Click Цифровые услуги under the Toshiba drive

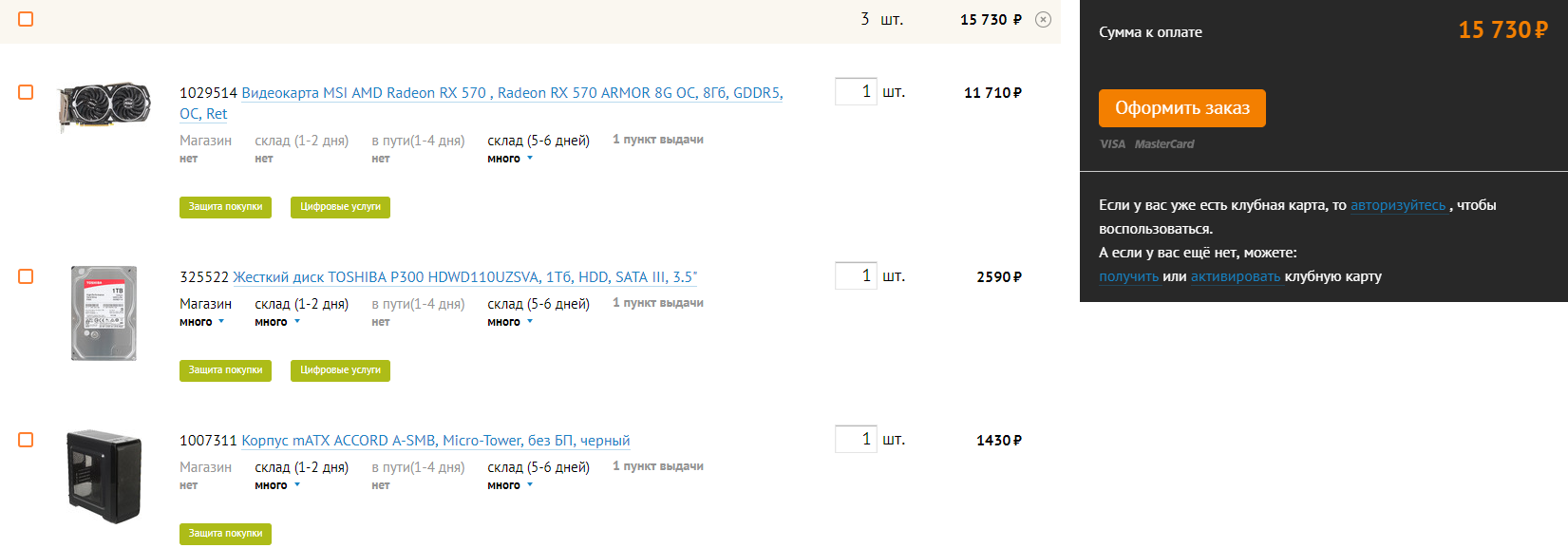click(340, 370)
